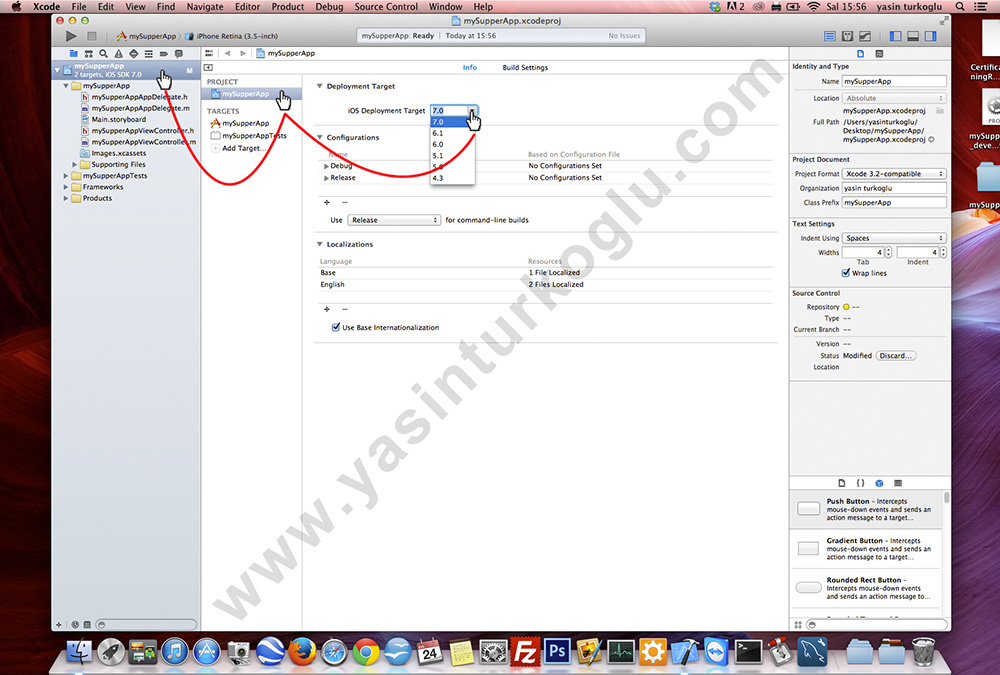Go back in editor history
The width and height of the screenshot is (1000, 675).
(x=228, y=54)
